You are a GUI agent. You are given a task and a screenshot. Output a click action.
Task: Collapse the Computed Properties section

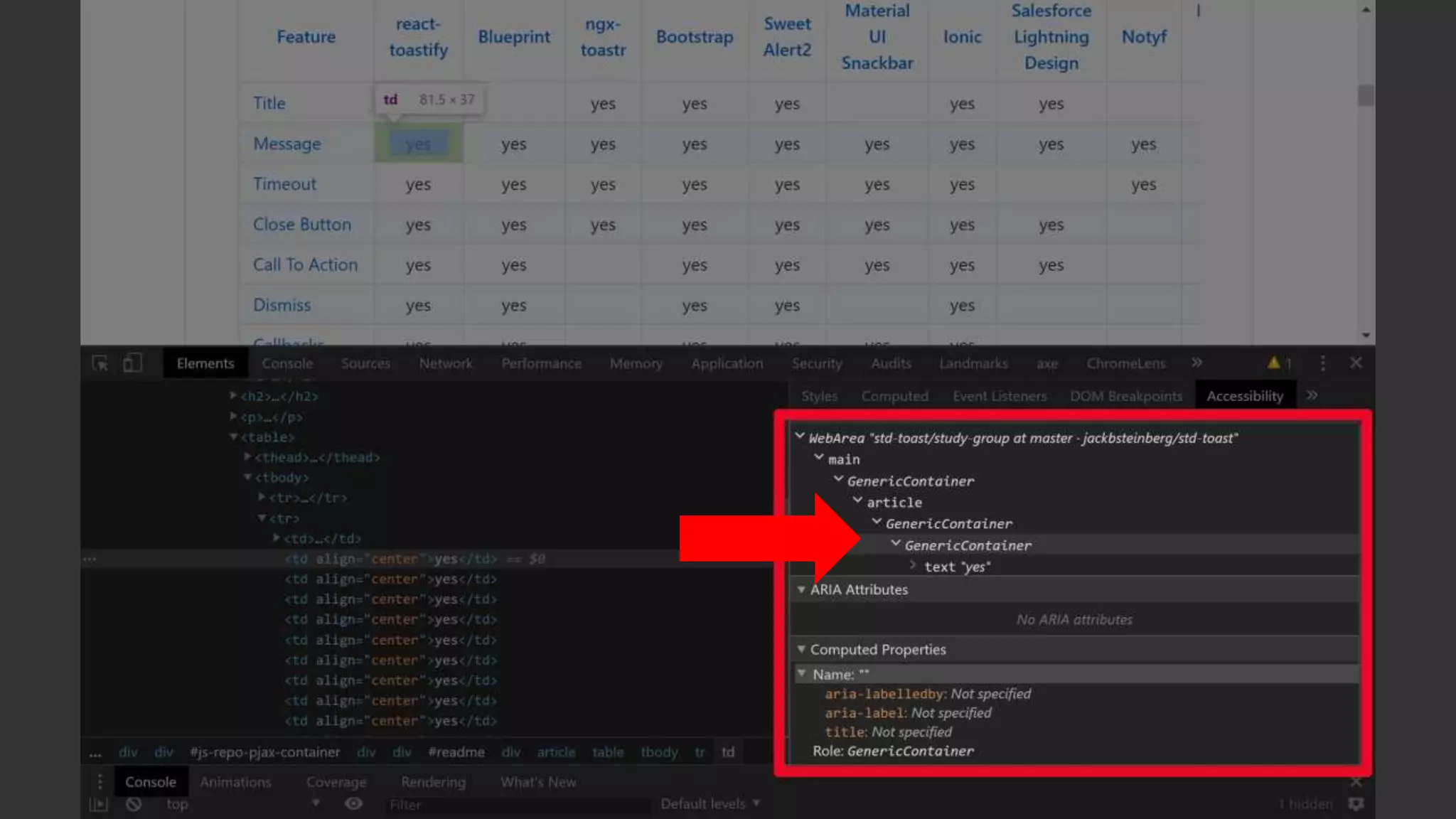(x=801, y=649)
